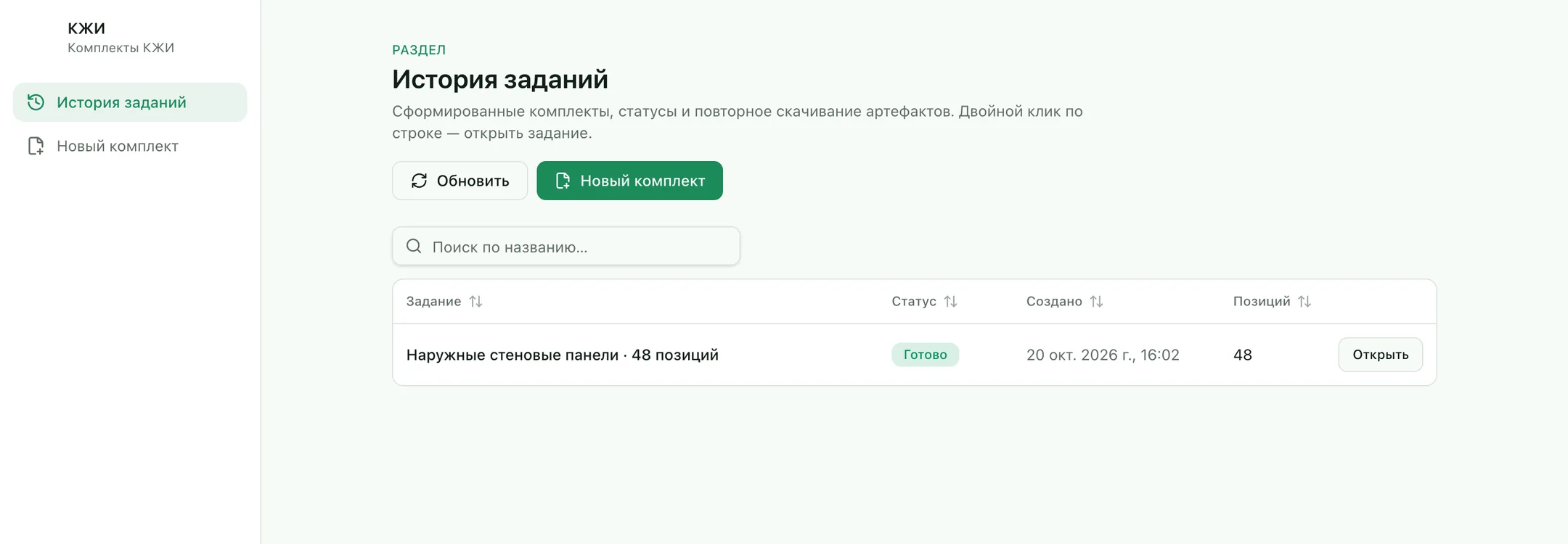Viewport: 1568px width, 544px height.
Task: Select the row Наружные стеновые панели · 48 позиций
Action: click(914, 355)
